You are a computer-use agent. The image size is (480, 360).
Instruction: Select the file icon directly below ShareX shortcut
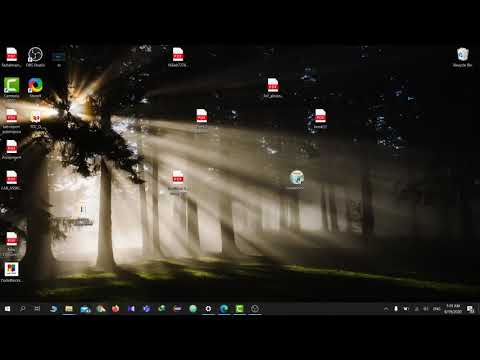pyautogui.click(x=35, y=119)
